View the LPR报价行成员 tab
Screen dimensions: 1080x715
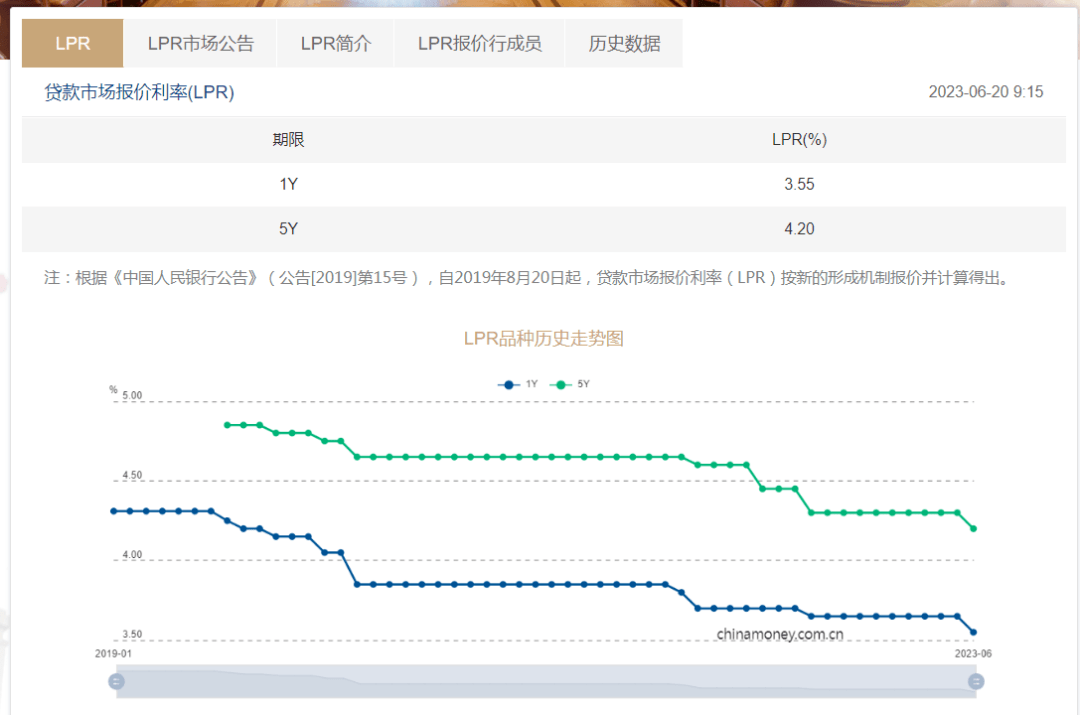pyautogui.click(x=479, y=42)
